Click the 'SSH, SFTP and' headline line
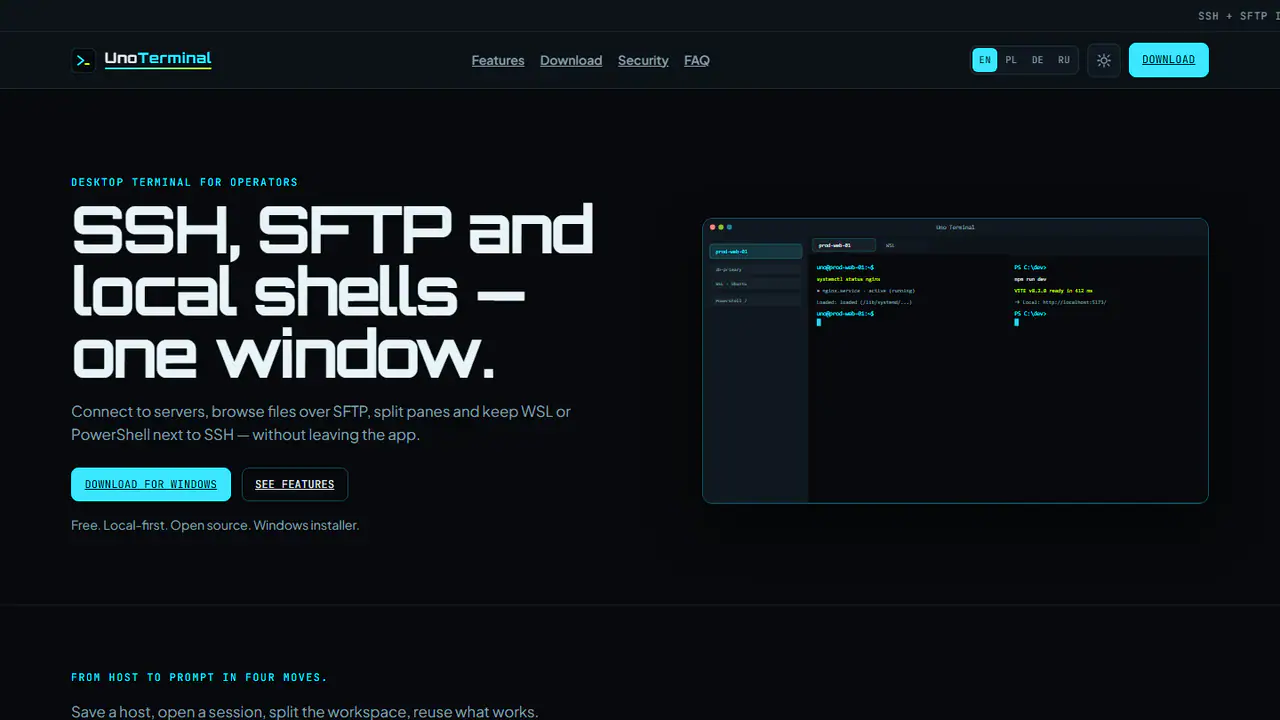This screenshot has height=720, width=1280. pos(333,231)
